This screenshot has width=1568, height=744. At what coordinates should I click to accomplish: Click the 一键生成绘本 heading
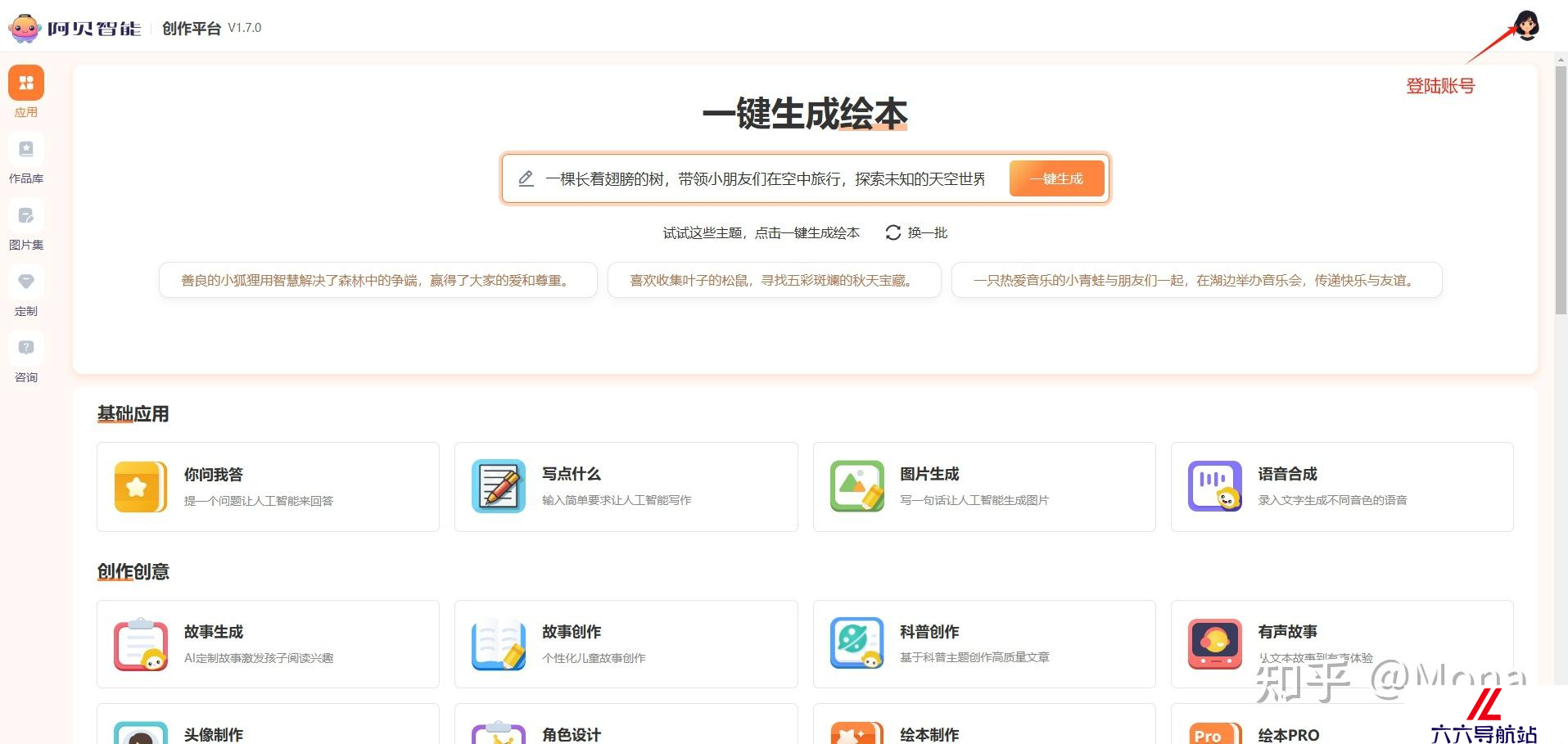[805, 114]
